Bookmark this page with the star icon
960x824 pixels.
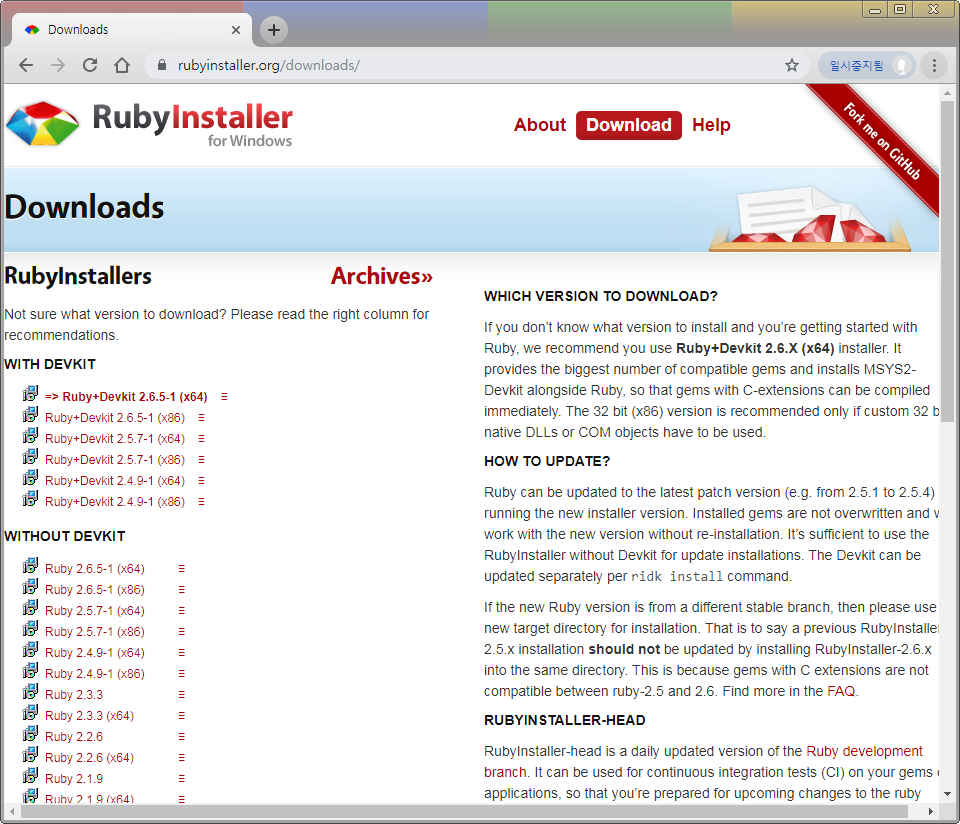click(792, 65)
